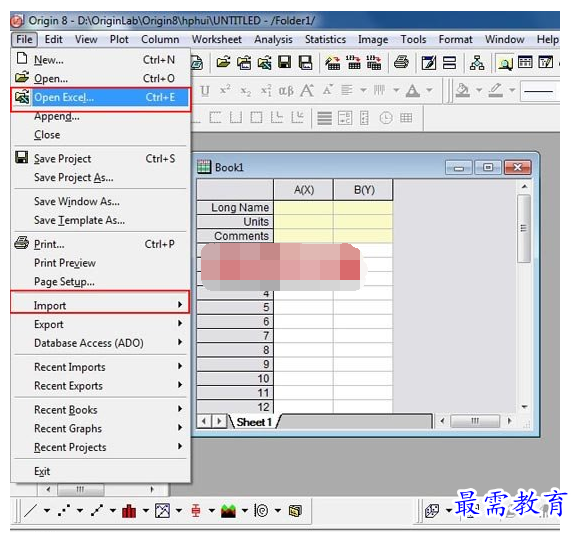
Task: Click the superscript x² icon
Action: pyautogui.click(x=225, y=90)
